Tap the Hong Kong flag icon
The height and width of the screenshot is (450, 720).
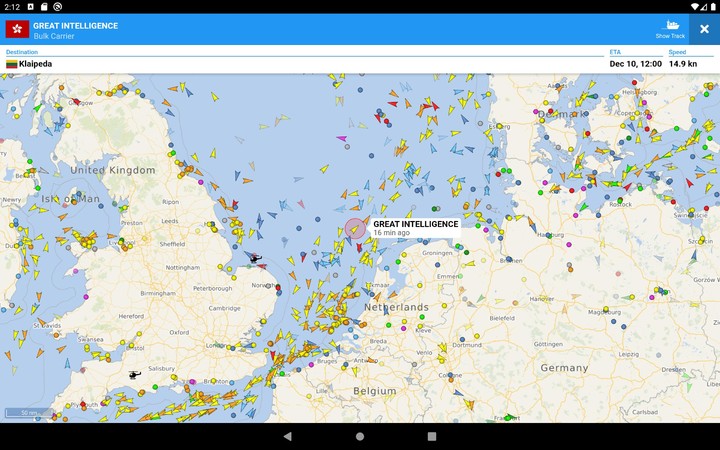17,29
